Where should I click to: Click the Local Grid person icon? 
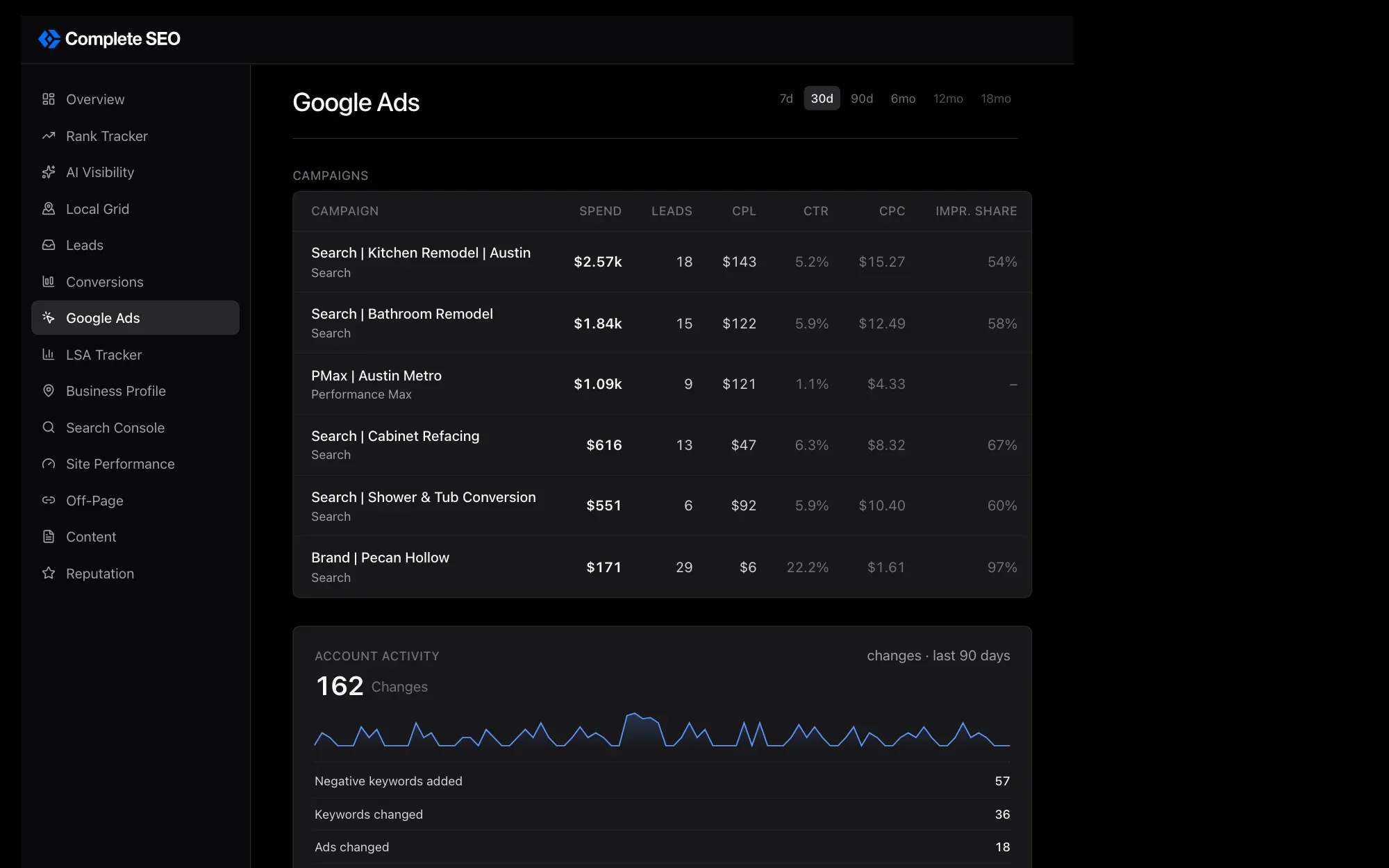(x=49, y=209)
